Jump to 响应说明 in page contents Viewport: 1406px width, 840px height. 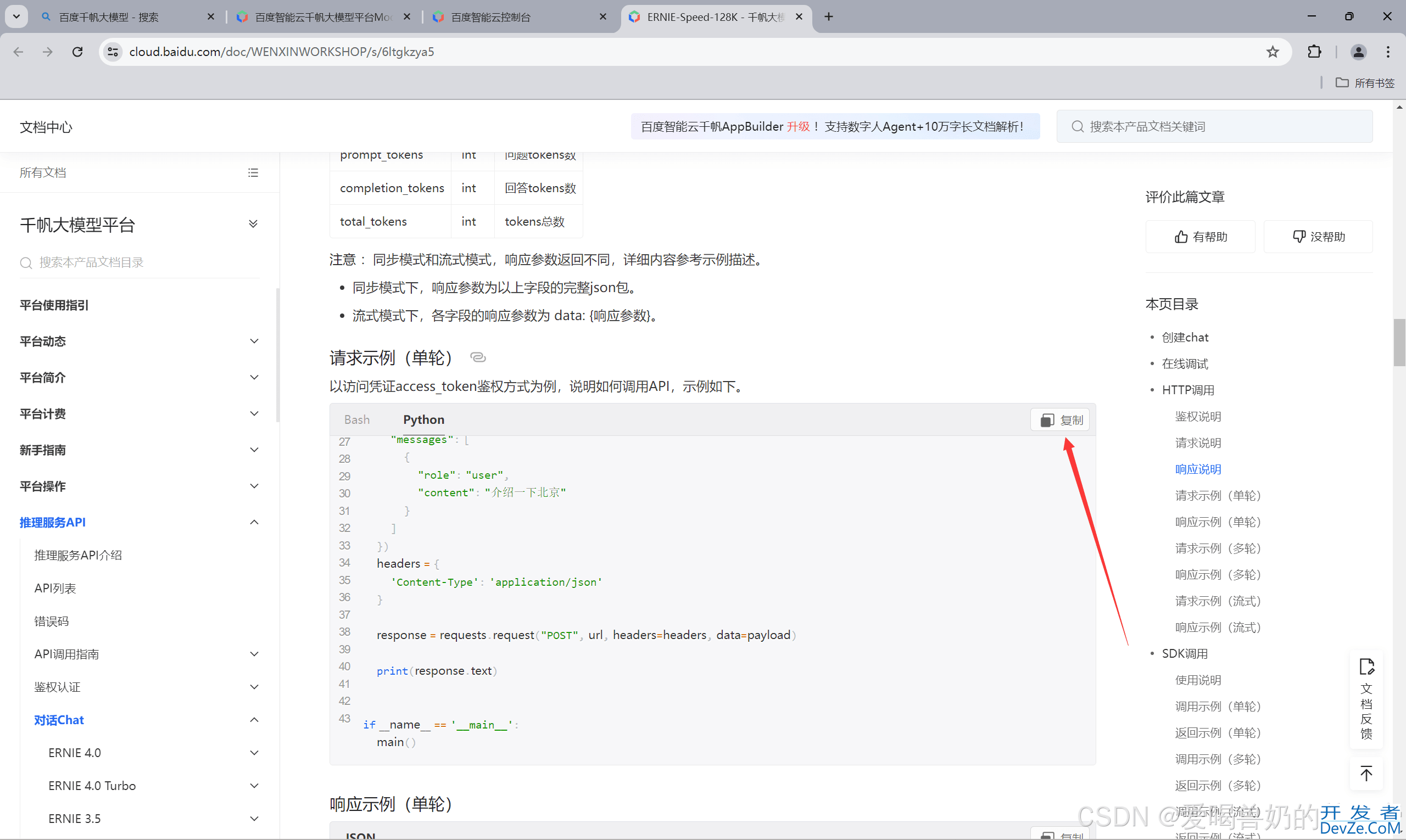coord(1198,469)
